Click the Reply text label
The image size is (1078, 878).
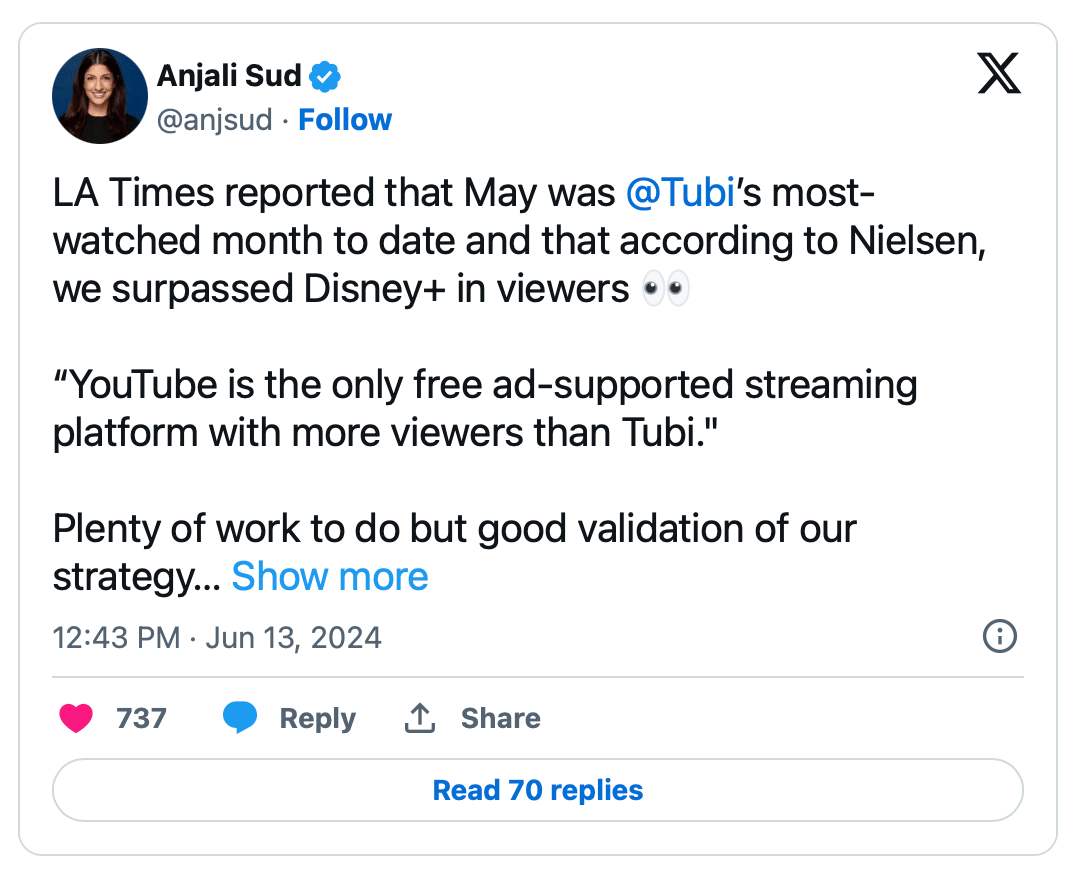pos(317,718)
